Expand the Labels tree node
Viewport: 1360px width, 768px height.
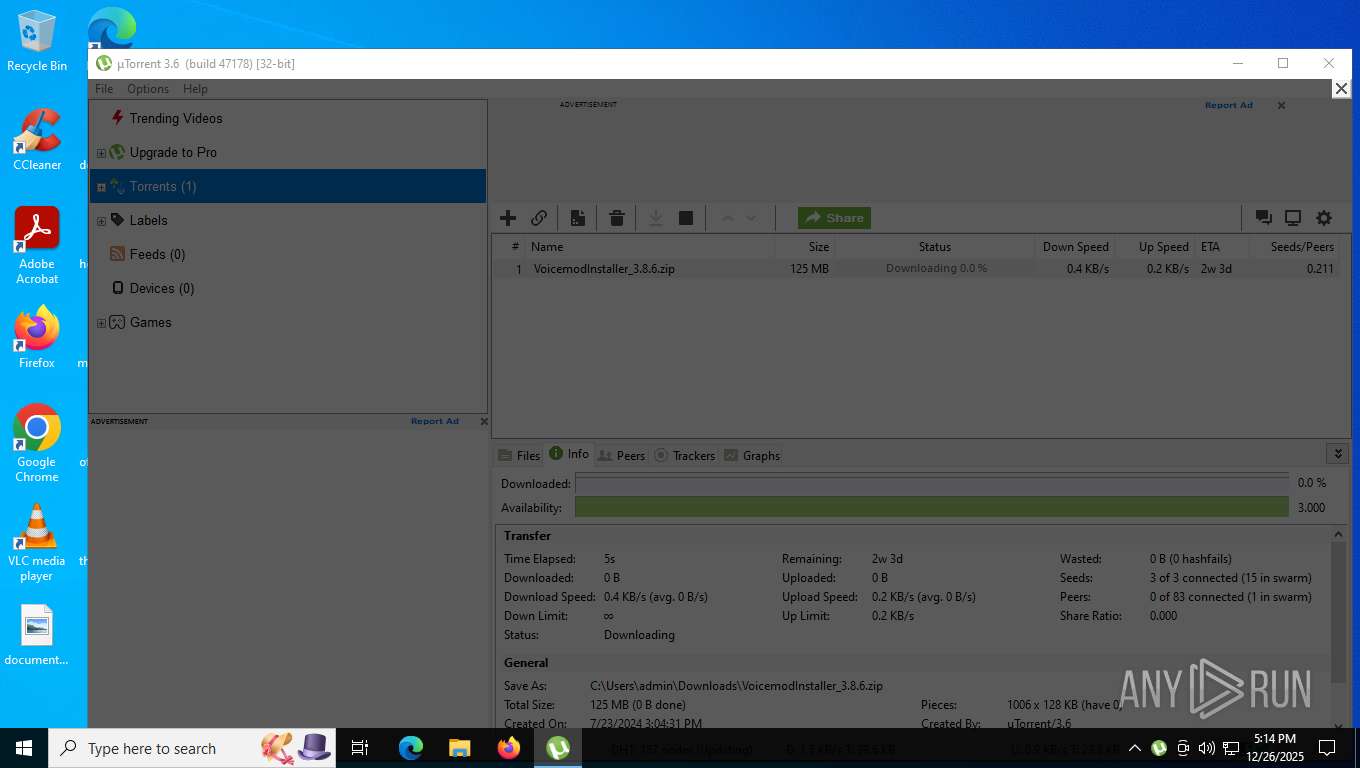(x=101, y=221)
